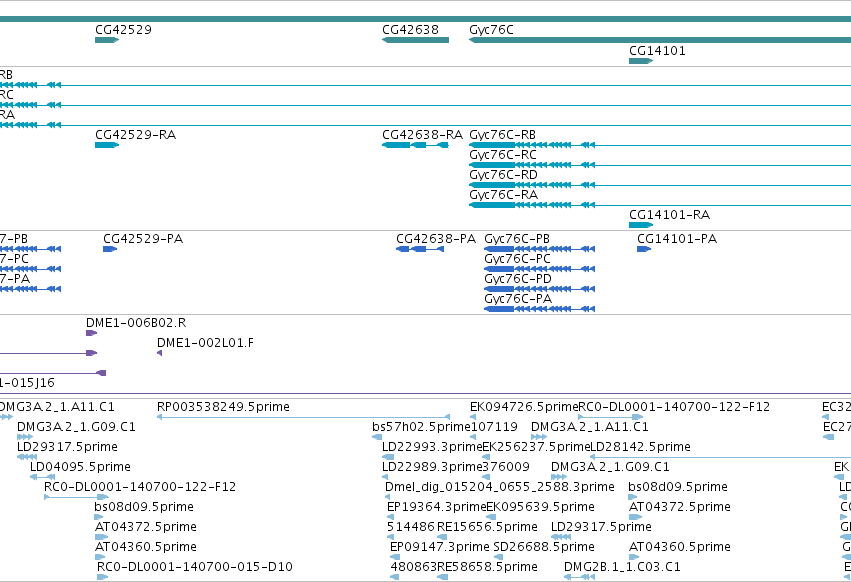Select transcript CG42529-RA label
Screen dimensions: 851x582
(x=136, y=135)
